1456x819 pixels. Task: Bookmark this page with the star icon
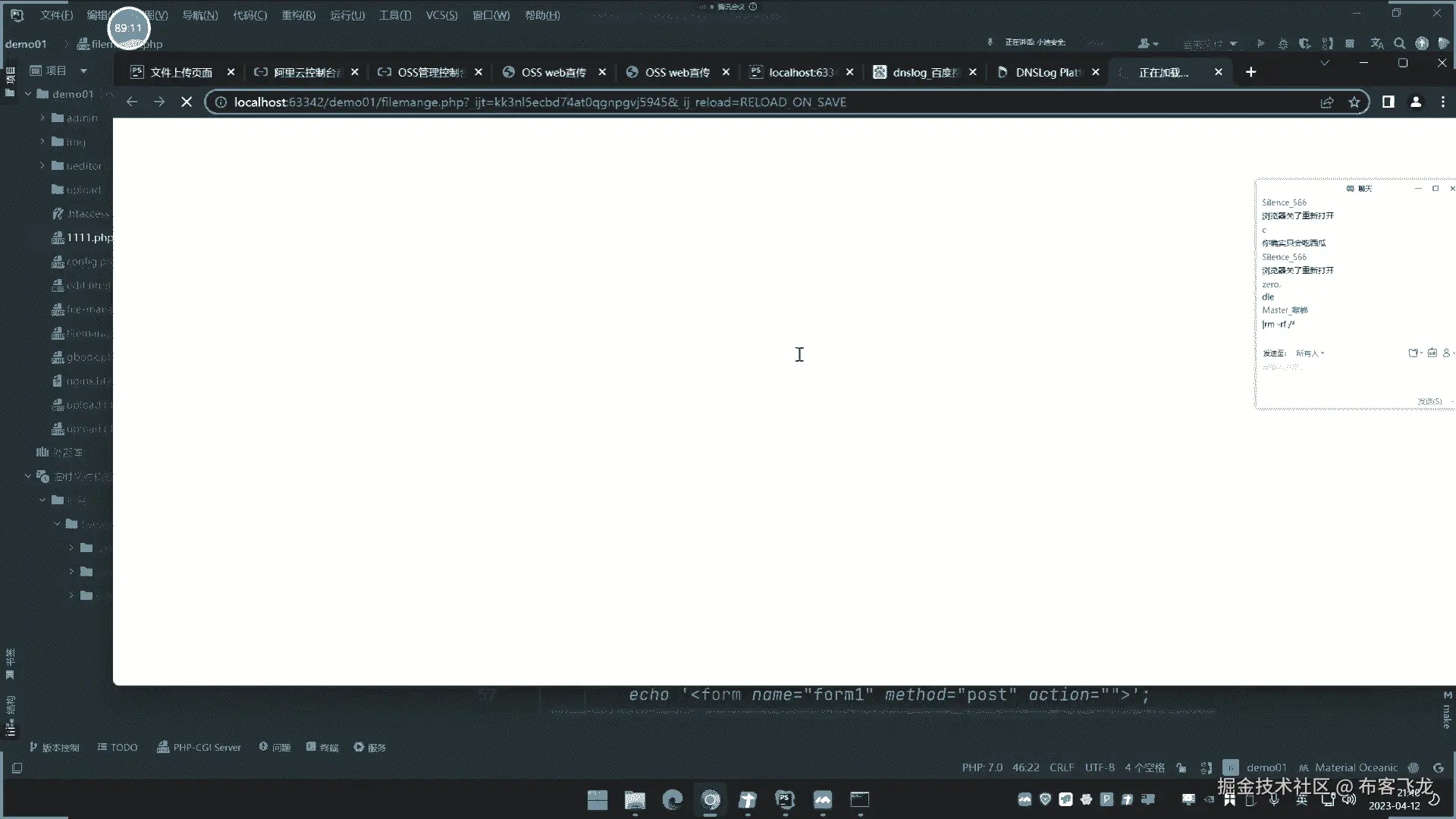1354,102
